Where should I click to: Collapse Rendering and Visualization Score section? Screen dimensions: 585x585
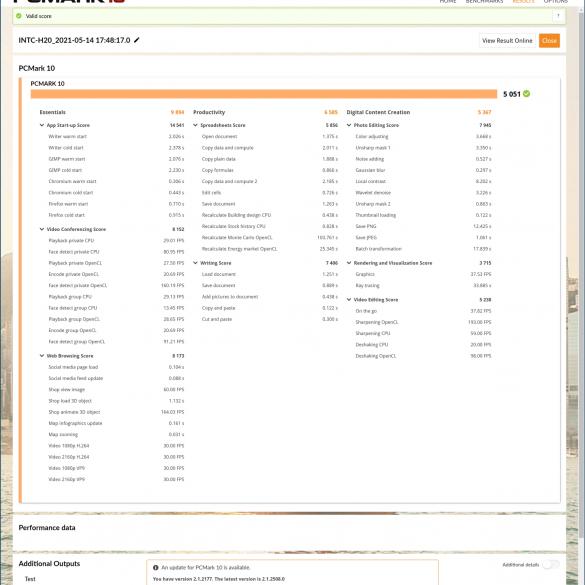(349, 263)
